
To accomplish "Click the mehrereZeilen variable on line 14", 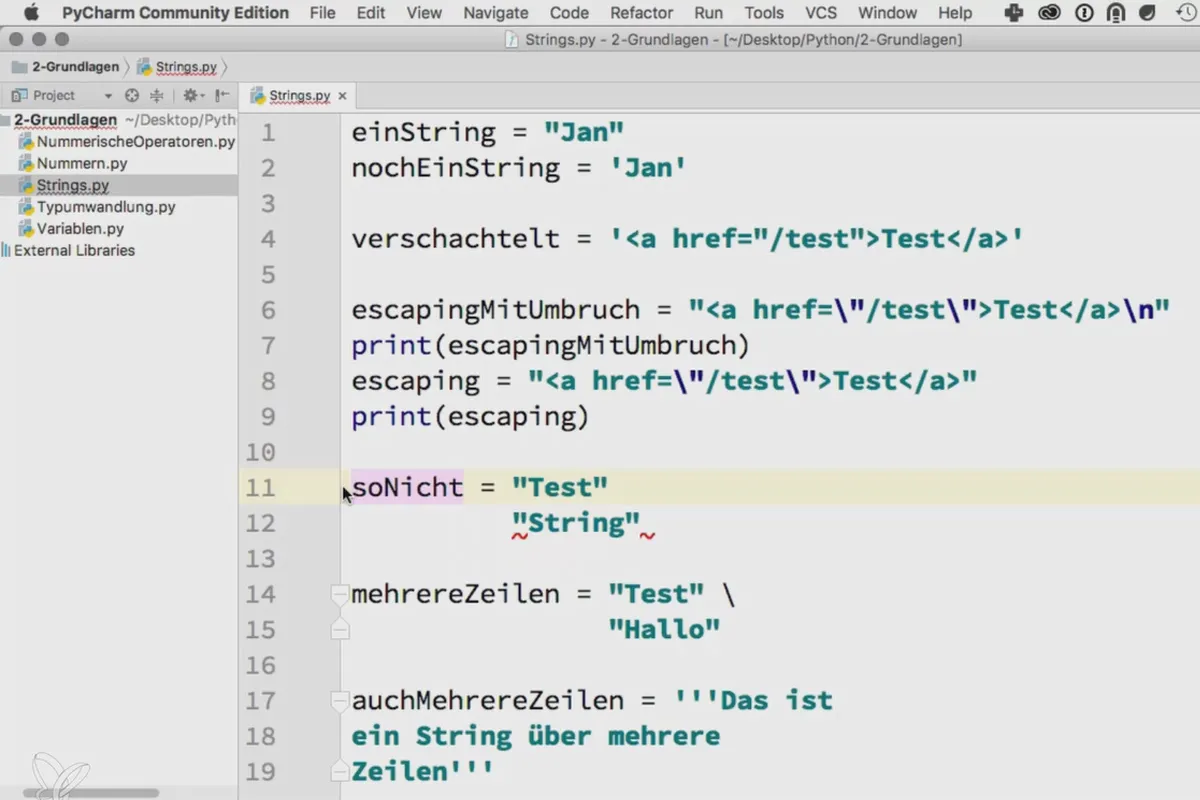I will (x=456, y=594).
